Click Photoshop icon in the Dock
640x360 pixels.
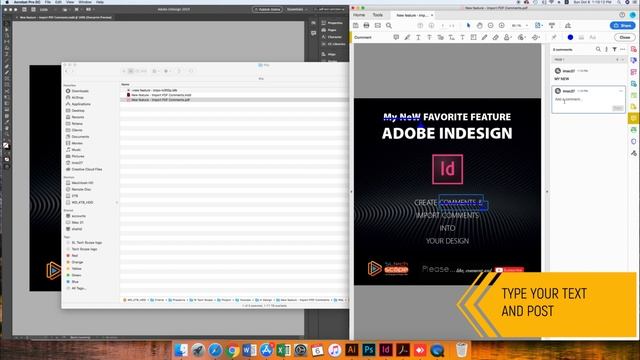click(369, 350)
